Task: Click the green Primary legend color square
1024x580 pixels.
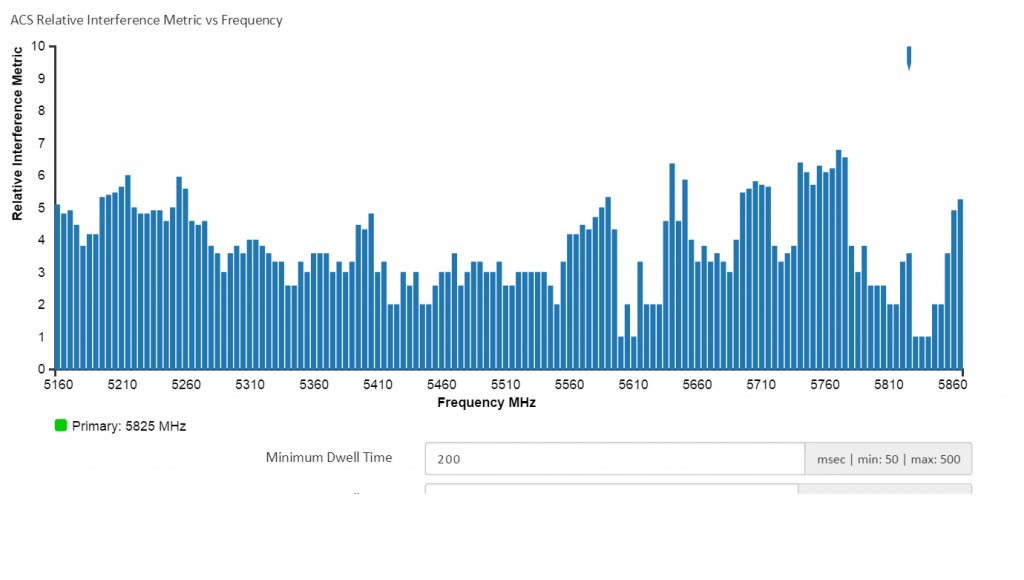Action: point(61,425)
